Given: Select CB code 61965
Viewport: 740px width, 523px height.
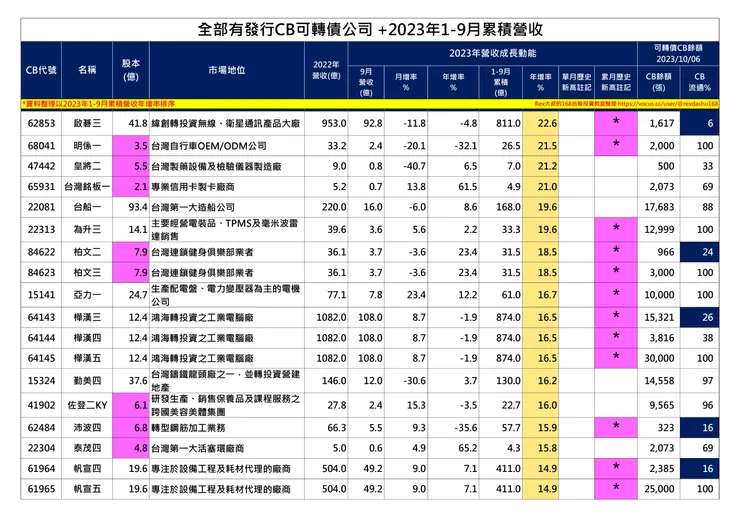Looking at the screenshot, I should click(41, 489).
